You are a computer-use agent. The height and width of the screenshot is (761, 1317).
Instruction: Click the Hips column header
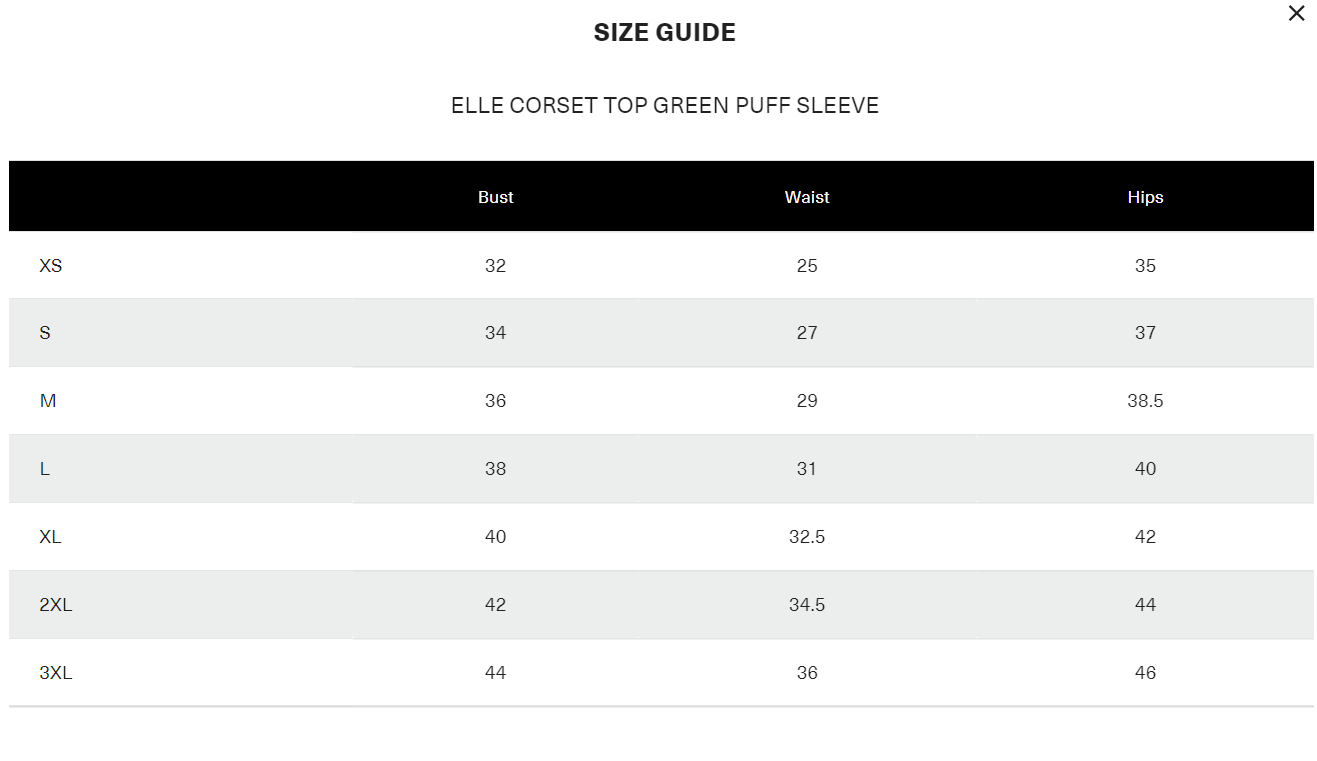(x=1145, y=197)
